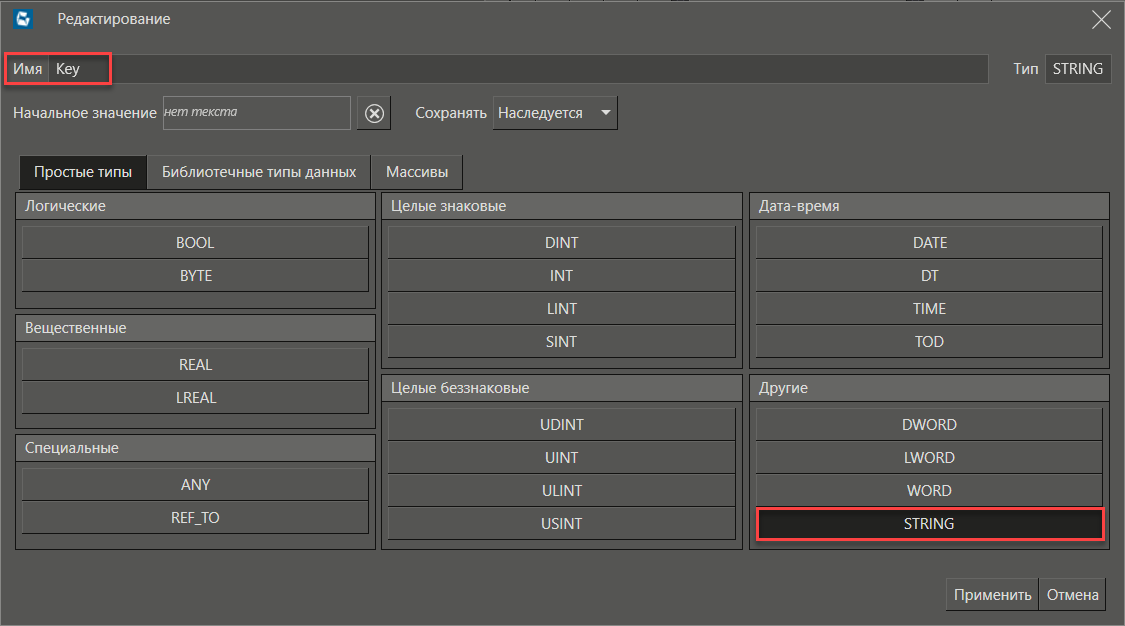Click the Начальное значение label
The image size is (1125, 626).
pyautogui.click(x=85, y=113)
